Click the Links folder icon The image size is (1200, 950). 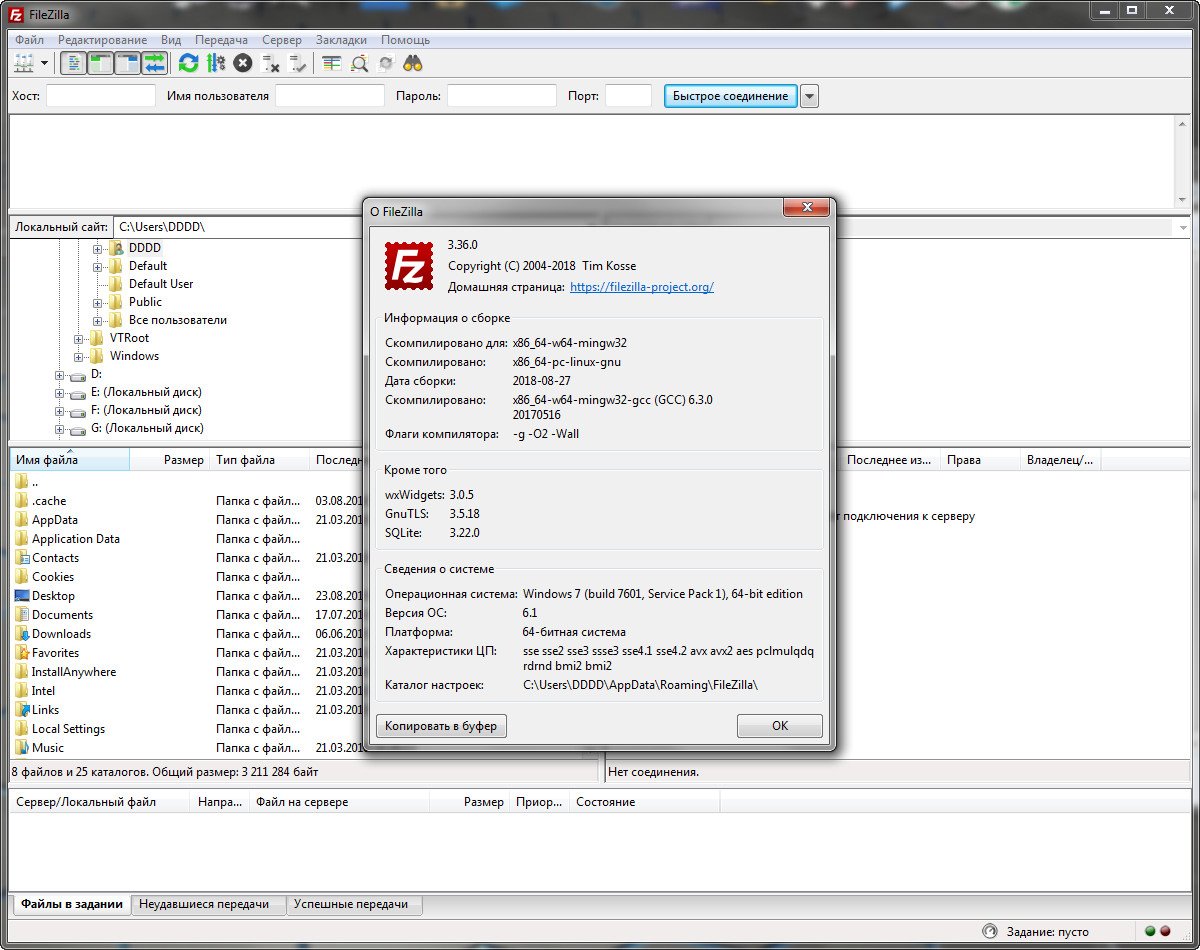point(23,710)
